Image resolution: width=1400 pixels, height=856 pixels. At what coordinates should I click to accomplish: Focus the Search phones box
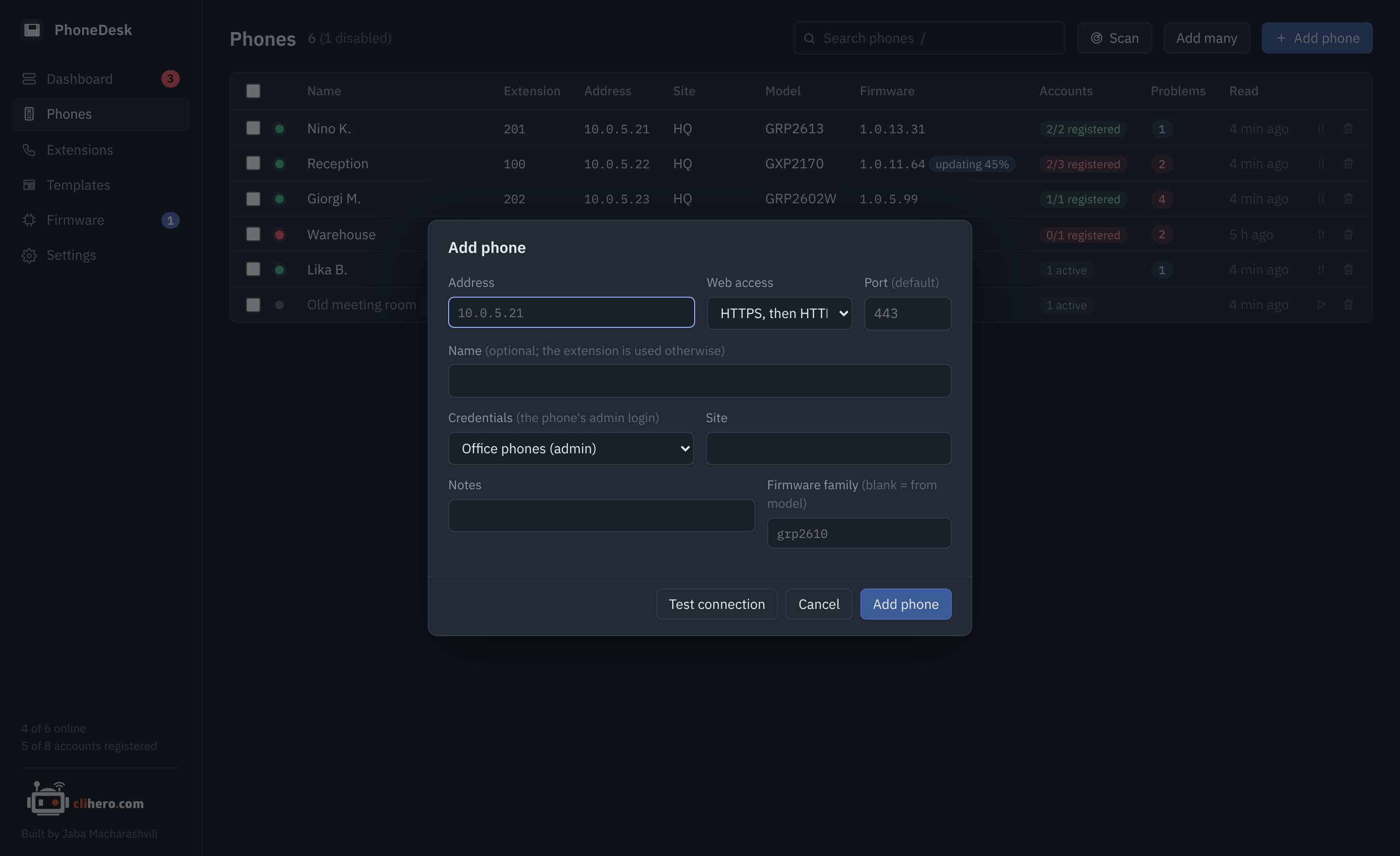tap(929, 38)
